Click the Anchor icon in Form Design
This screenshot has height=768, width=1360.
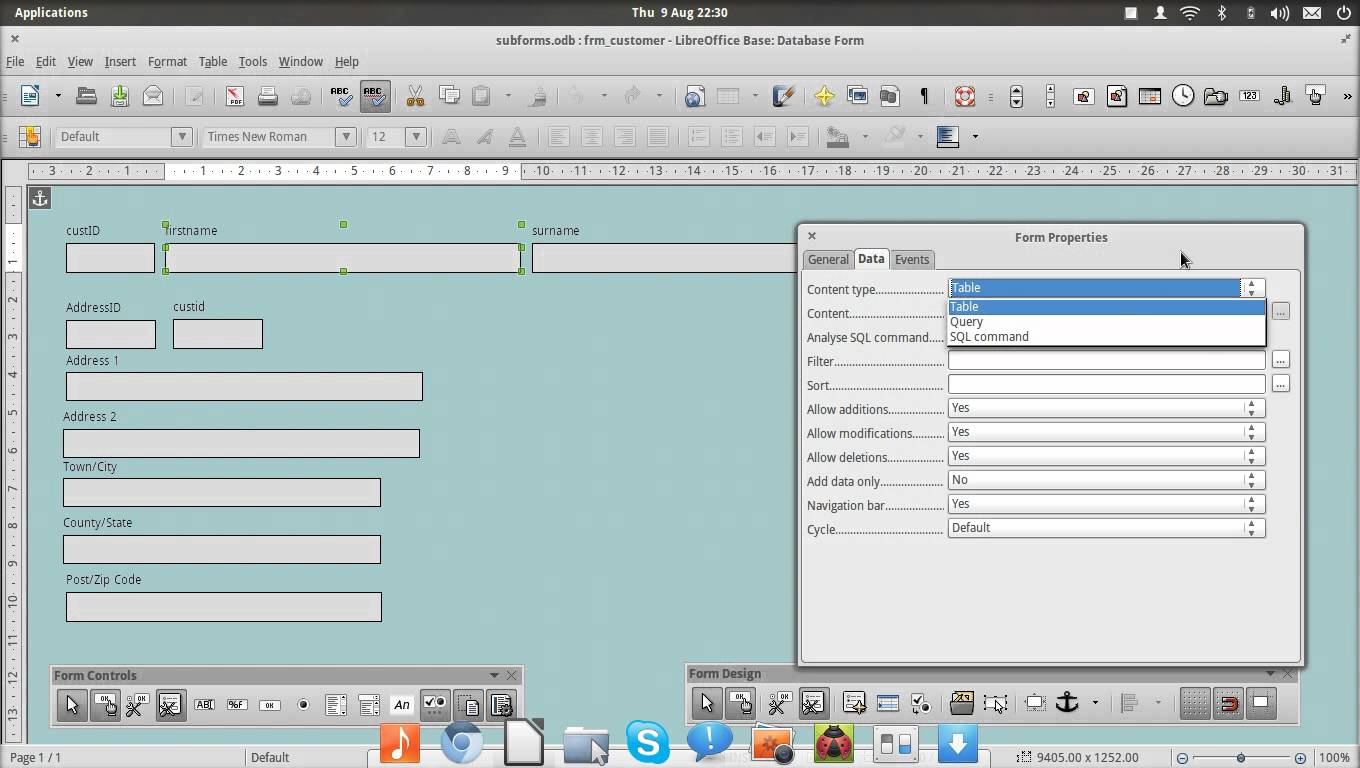[1067, 703]
